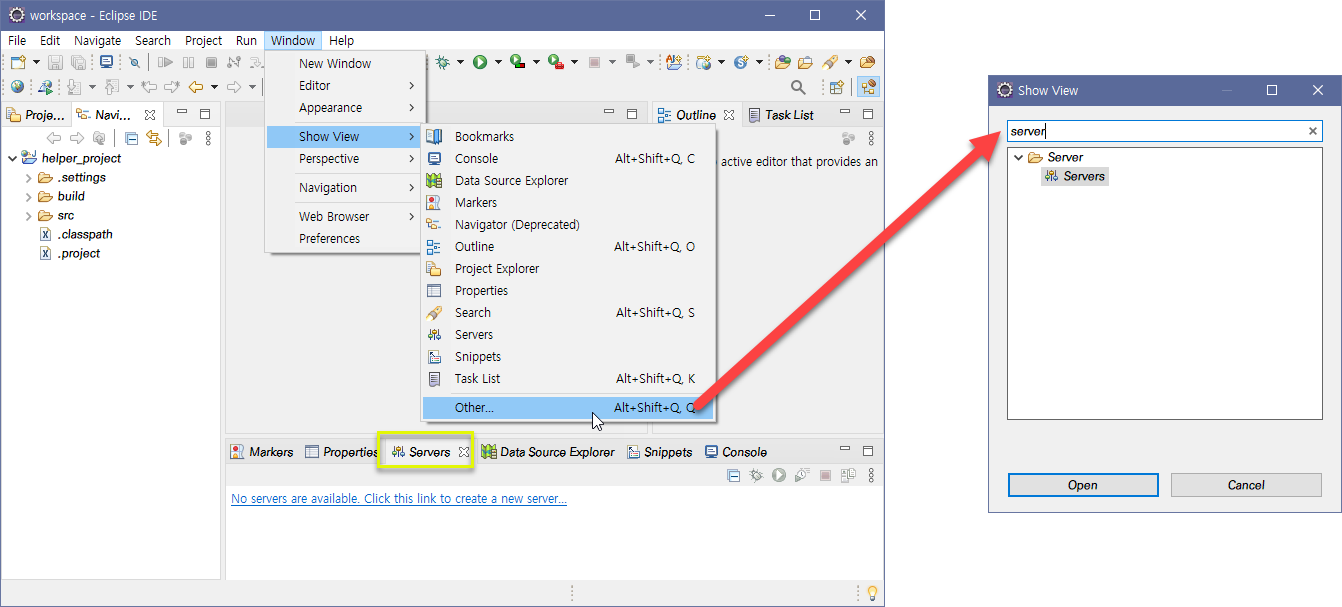This screenshot has width=1342, height=607.
Task: Click the Debug bug icon in toolbar
Action: (442, 62)
